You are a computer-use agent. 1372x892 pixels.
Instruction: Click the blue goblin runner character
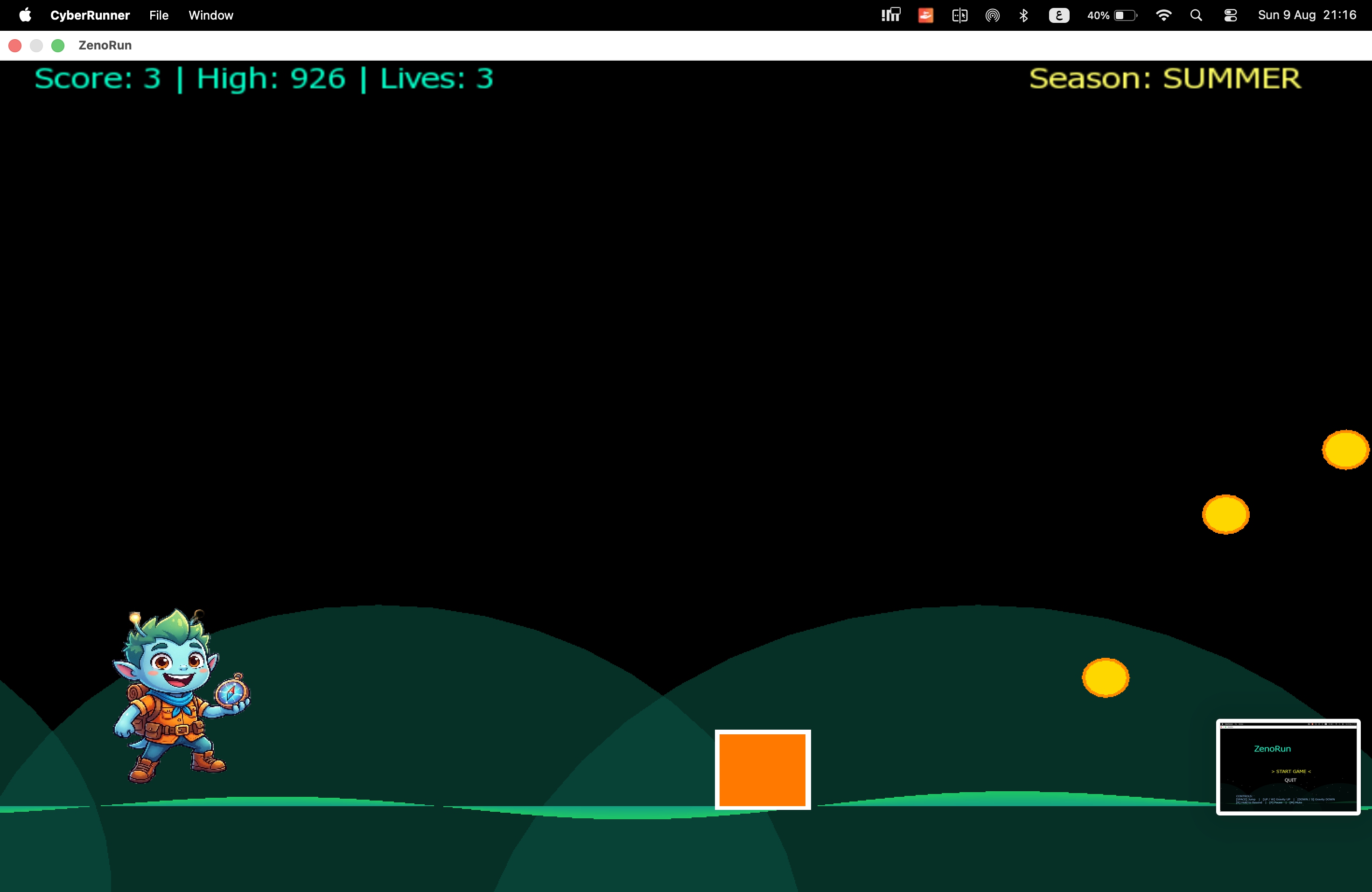click(x=181, y=696)
